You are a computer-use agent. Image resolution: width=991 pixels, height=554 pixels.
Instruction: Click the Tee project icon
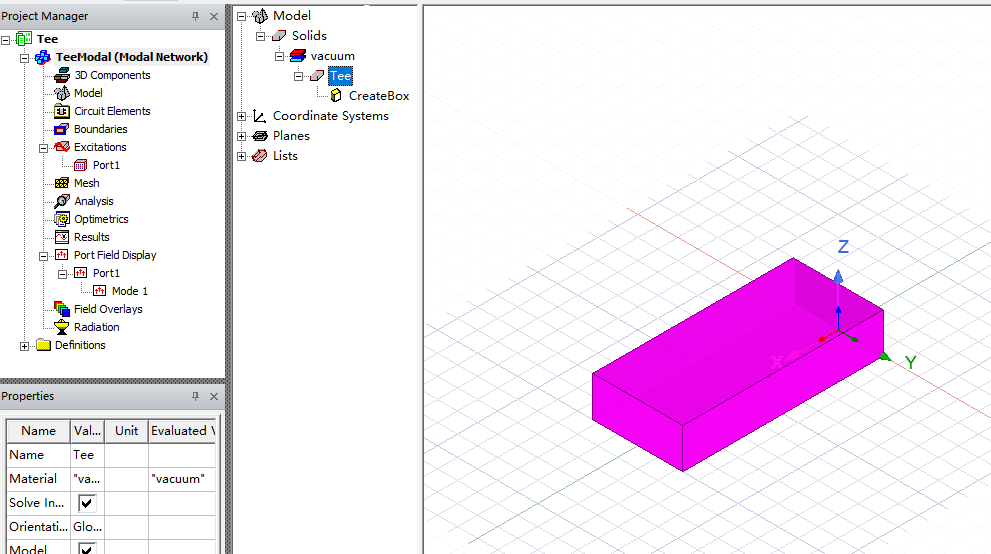click(x=24, y=39)
